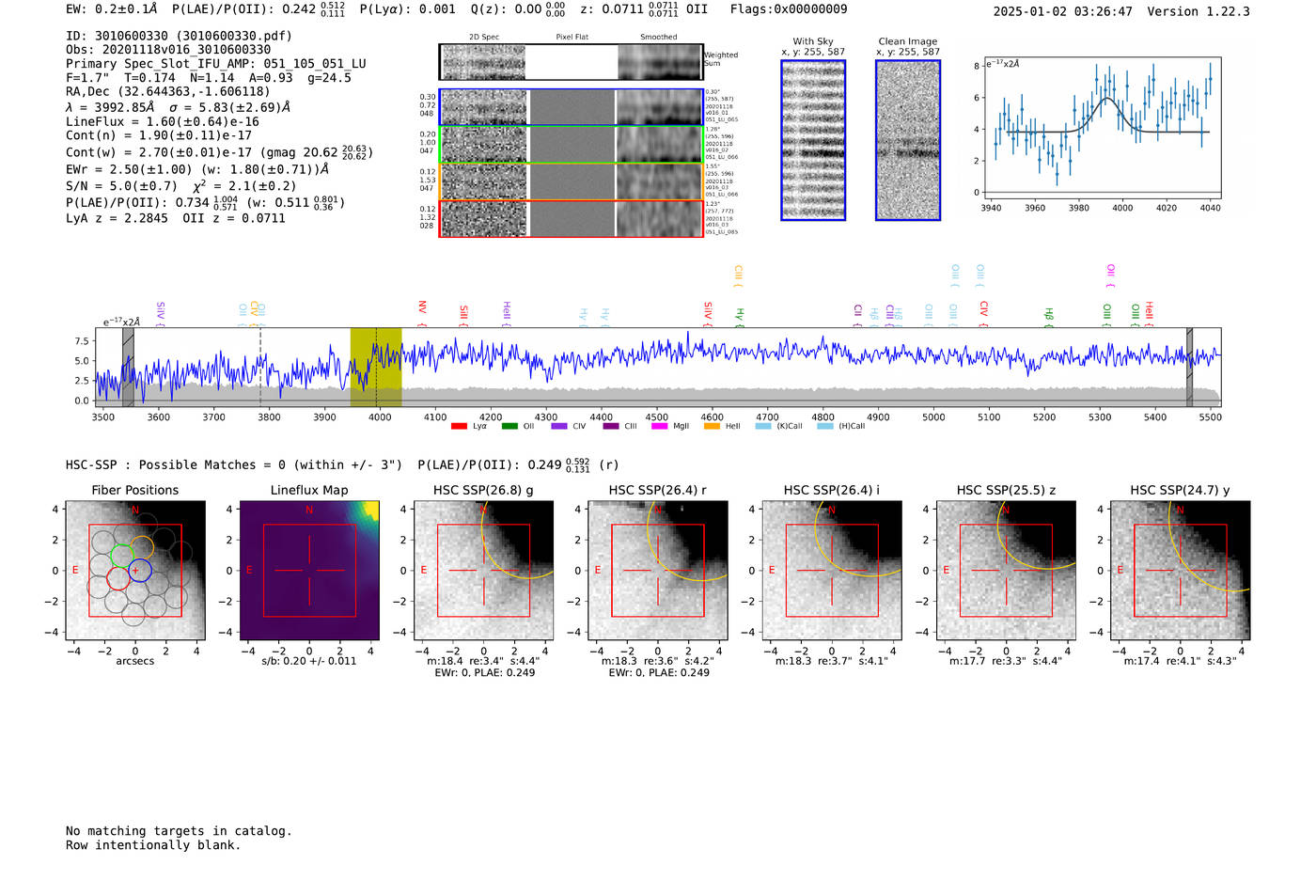Viewport: 1316px width, 896px height.
Task: Open the HSC SSP(24.7) y cutout
Action: pyautogui.click(x=1181, y=571)
